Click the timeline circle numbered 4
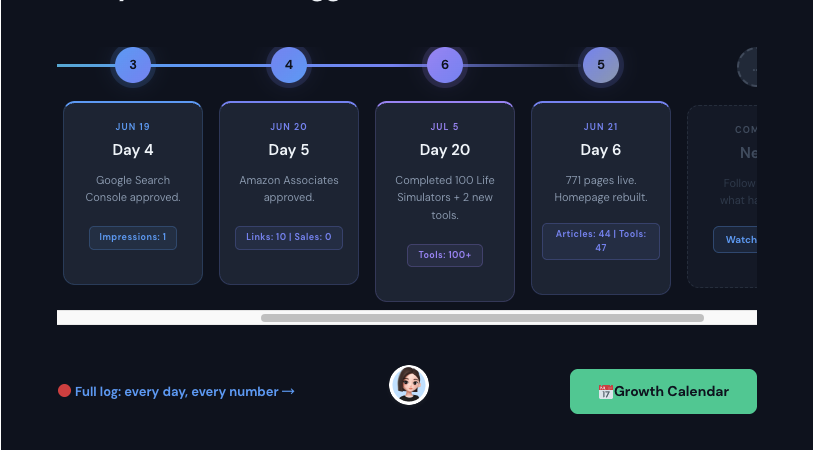 click(289, 65)
